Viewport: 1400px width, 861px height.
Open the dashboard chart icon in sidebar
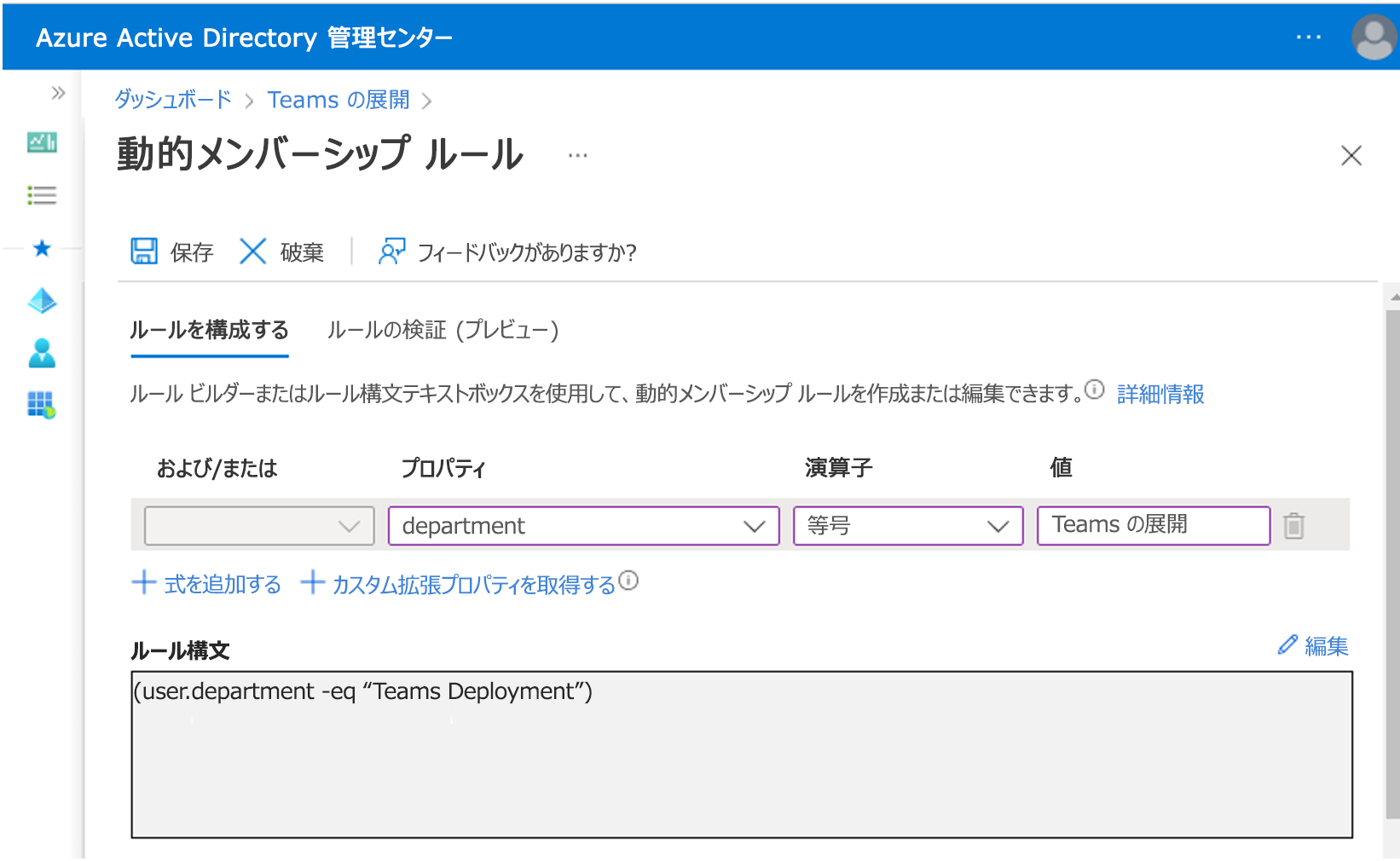[42, 142]
